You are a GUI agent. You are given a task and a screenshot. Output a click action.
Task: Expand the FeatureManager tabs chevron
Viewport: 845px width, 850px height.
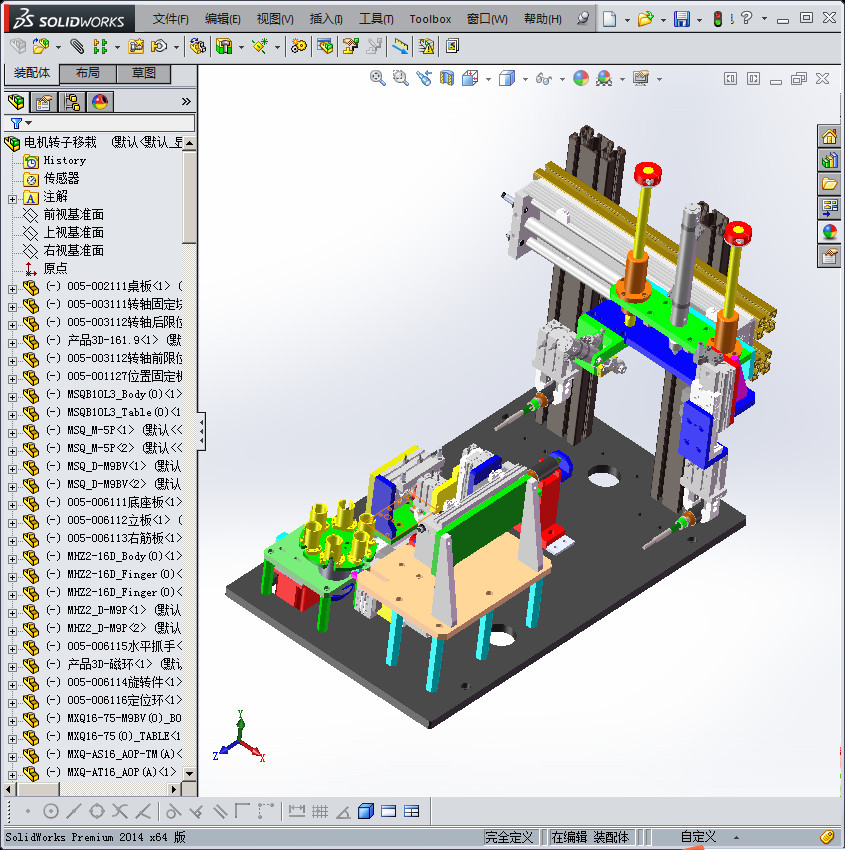[186, 101]
